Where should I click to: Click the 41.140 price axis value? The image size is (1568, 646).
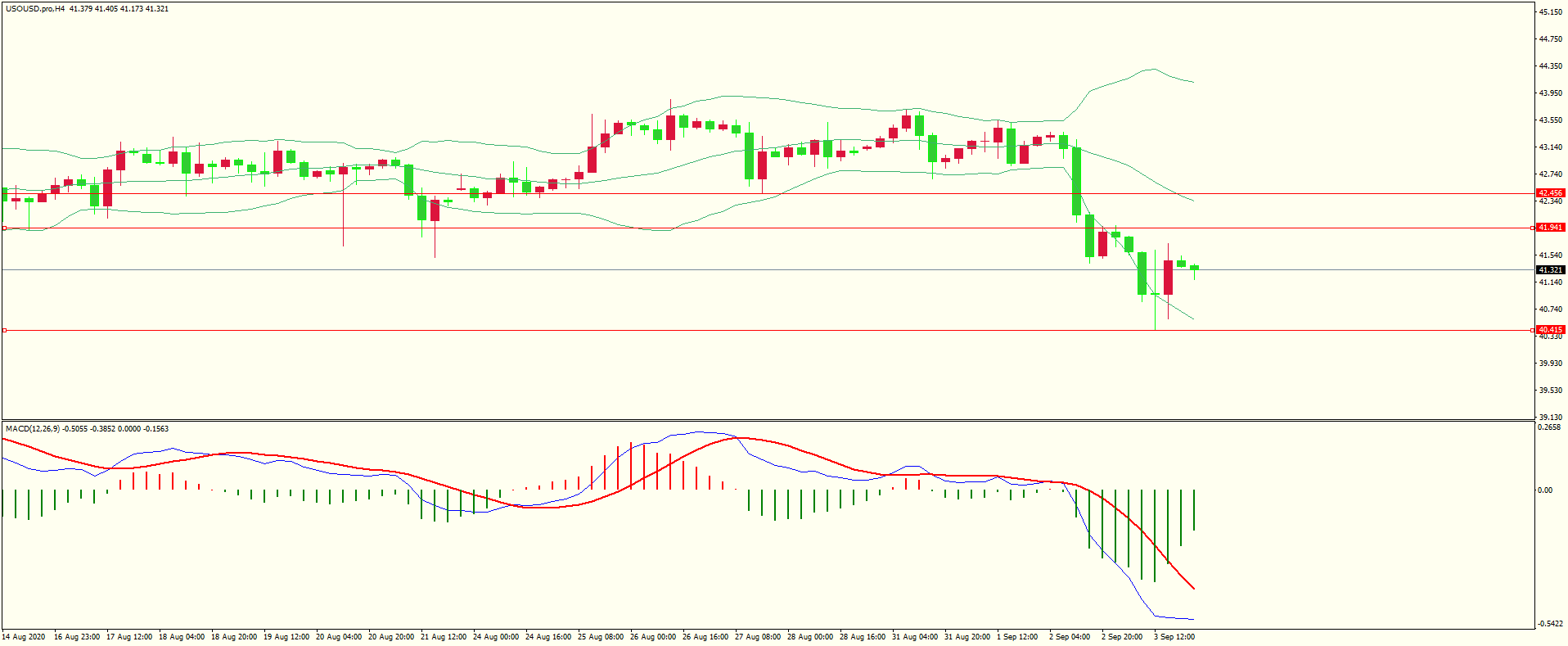1551,282
